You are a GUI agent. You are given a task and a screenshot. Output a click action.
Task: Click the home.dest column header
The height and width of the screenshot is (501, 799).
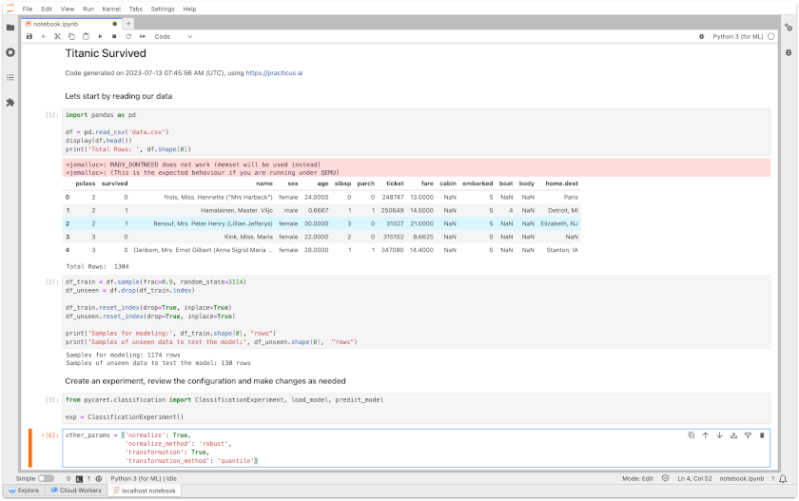[562, 183]
